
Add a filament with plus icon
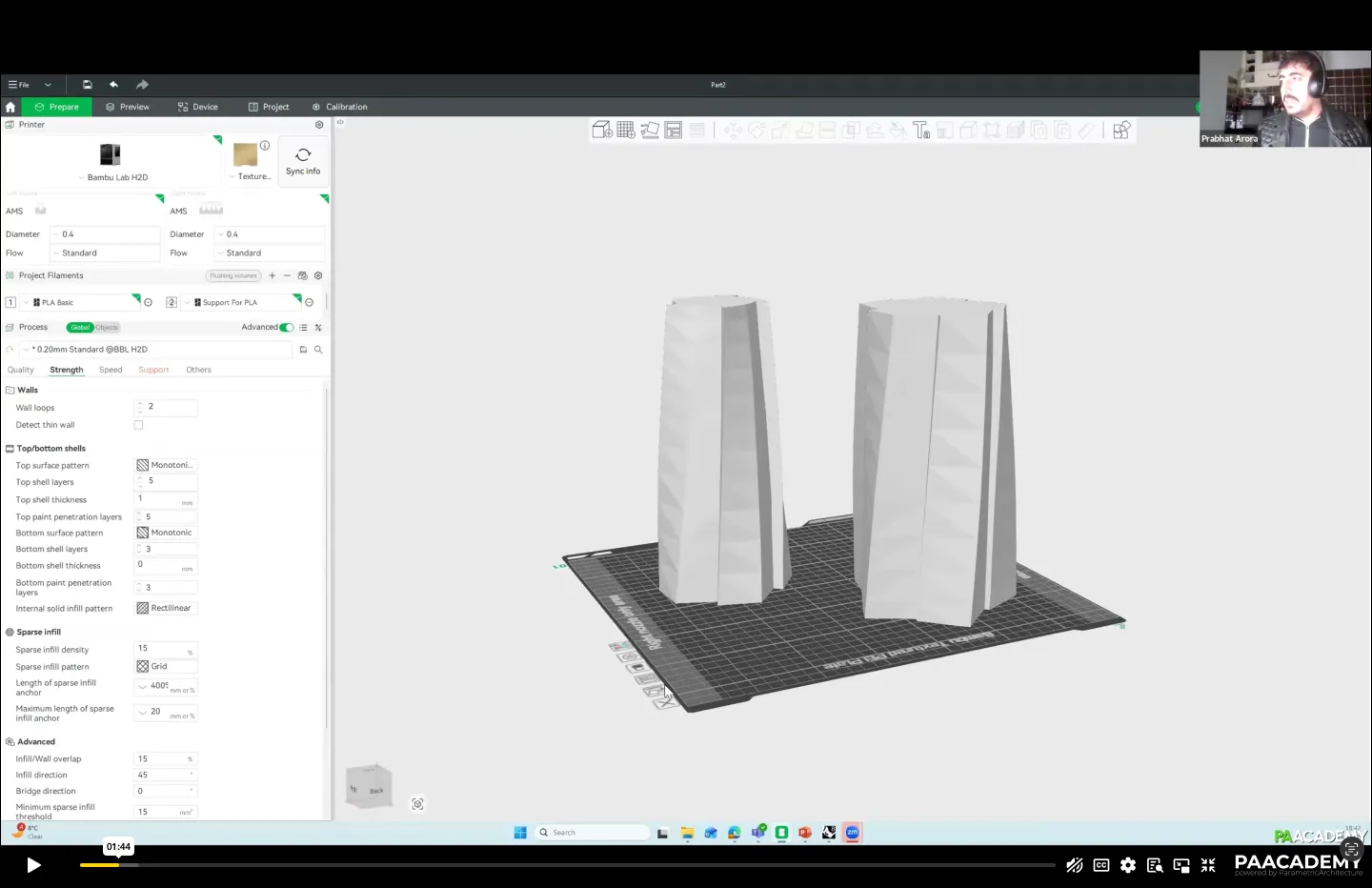point(272,276)
